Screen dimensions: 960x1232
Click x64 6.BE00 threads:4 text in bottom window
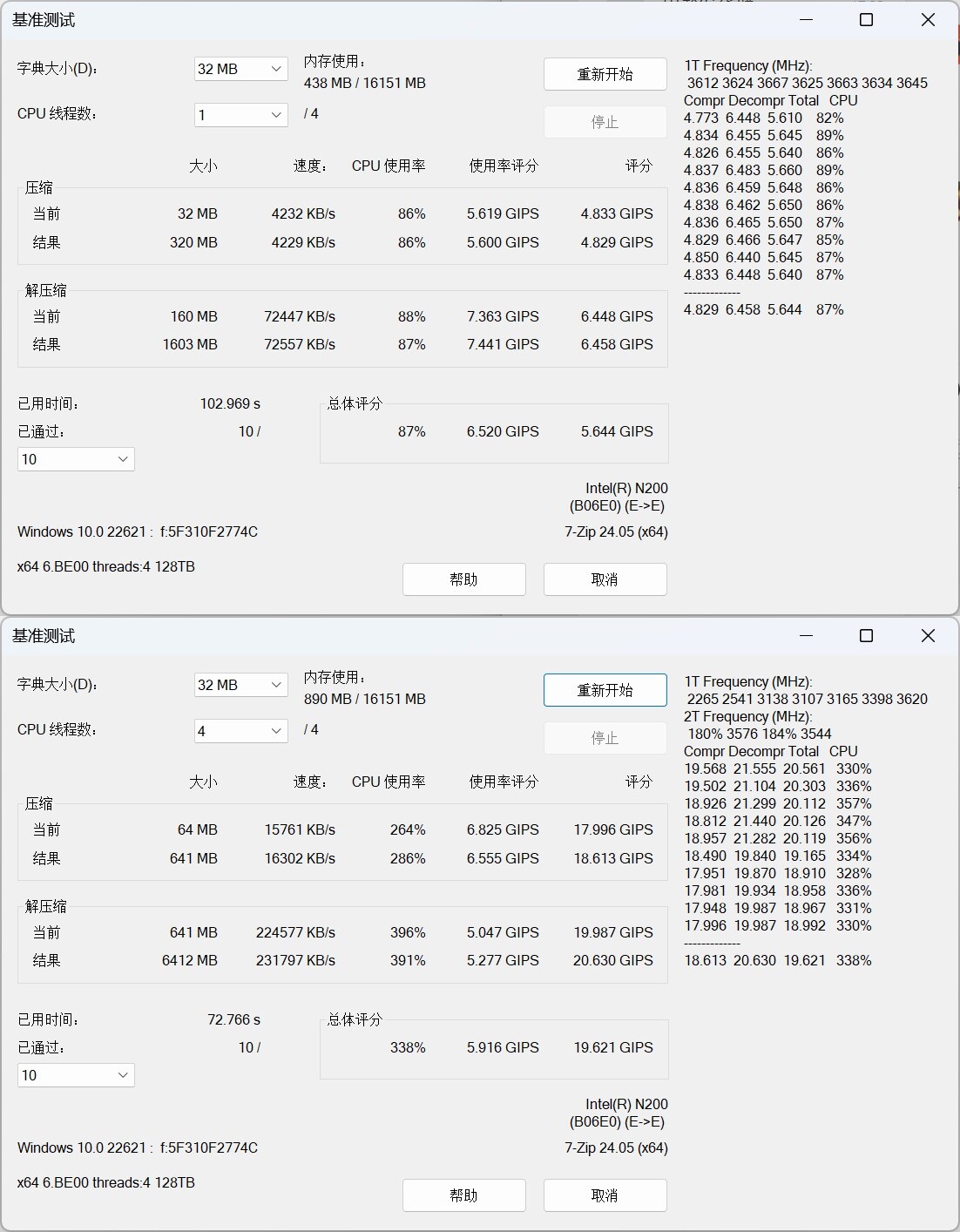point(106,1182)
